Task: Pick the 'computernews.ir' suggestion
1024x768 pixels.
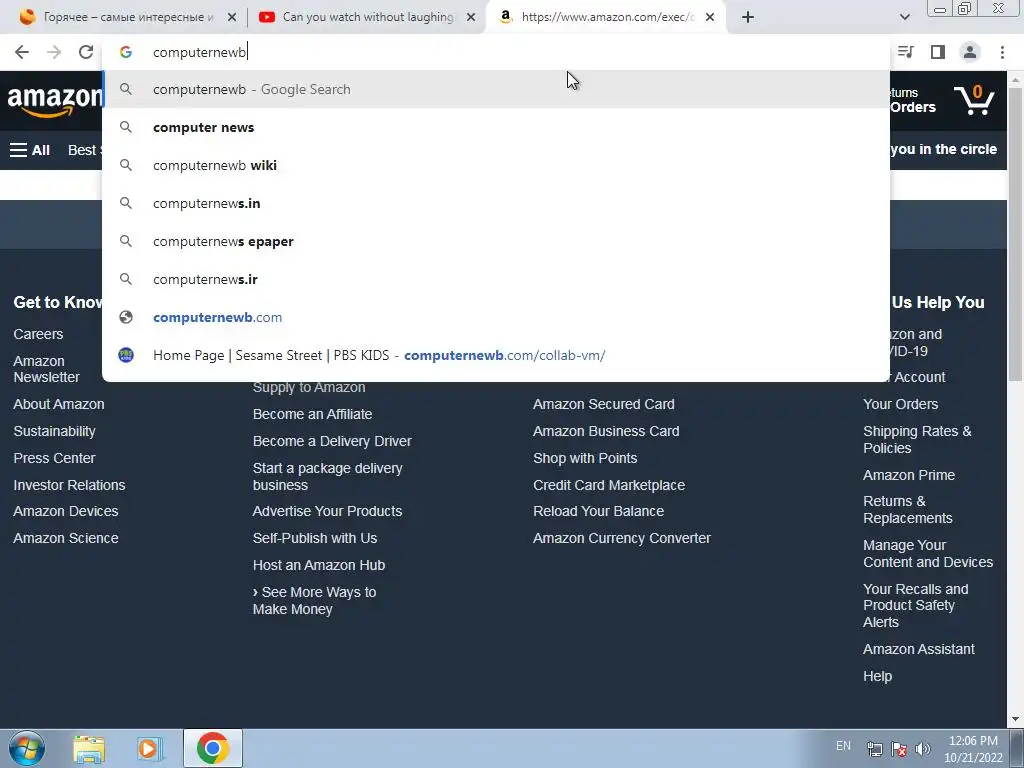Action: click(x=496, y=279)
